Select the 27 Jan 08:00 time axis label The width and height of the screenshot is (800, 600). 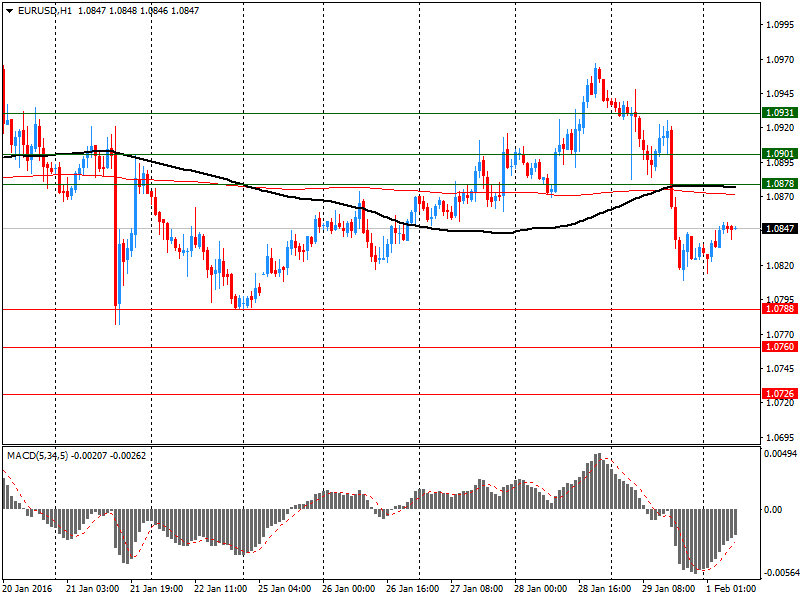(x=477, y=588)
